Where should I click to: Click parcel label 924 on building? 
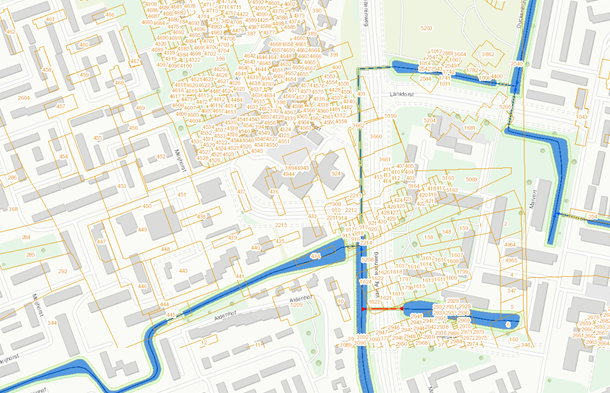(x=336, y=174)
